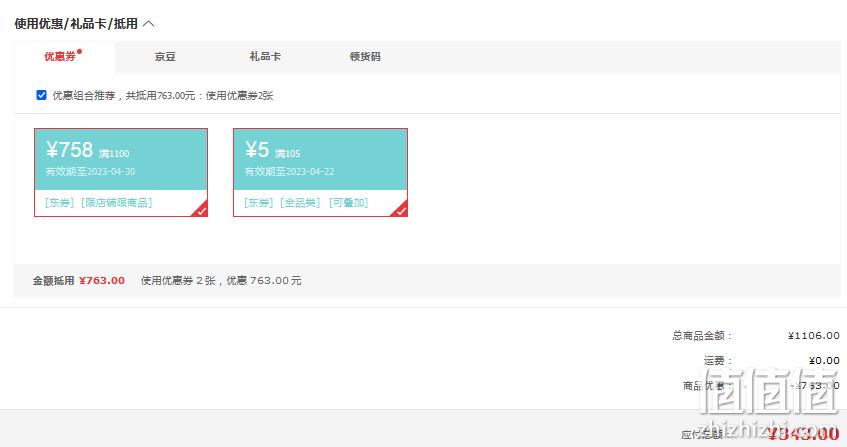Image resolution: width=847 pixels, height=447 pixels.
Task: Click the red checkmark on ¥758 coupon
Action: tap(201, 210)
